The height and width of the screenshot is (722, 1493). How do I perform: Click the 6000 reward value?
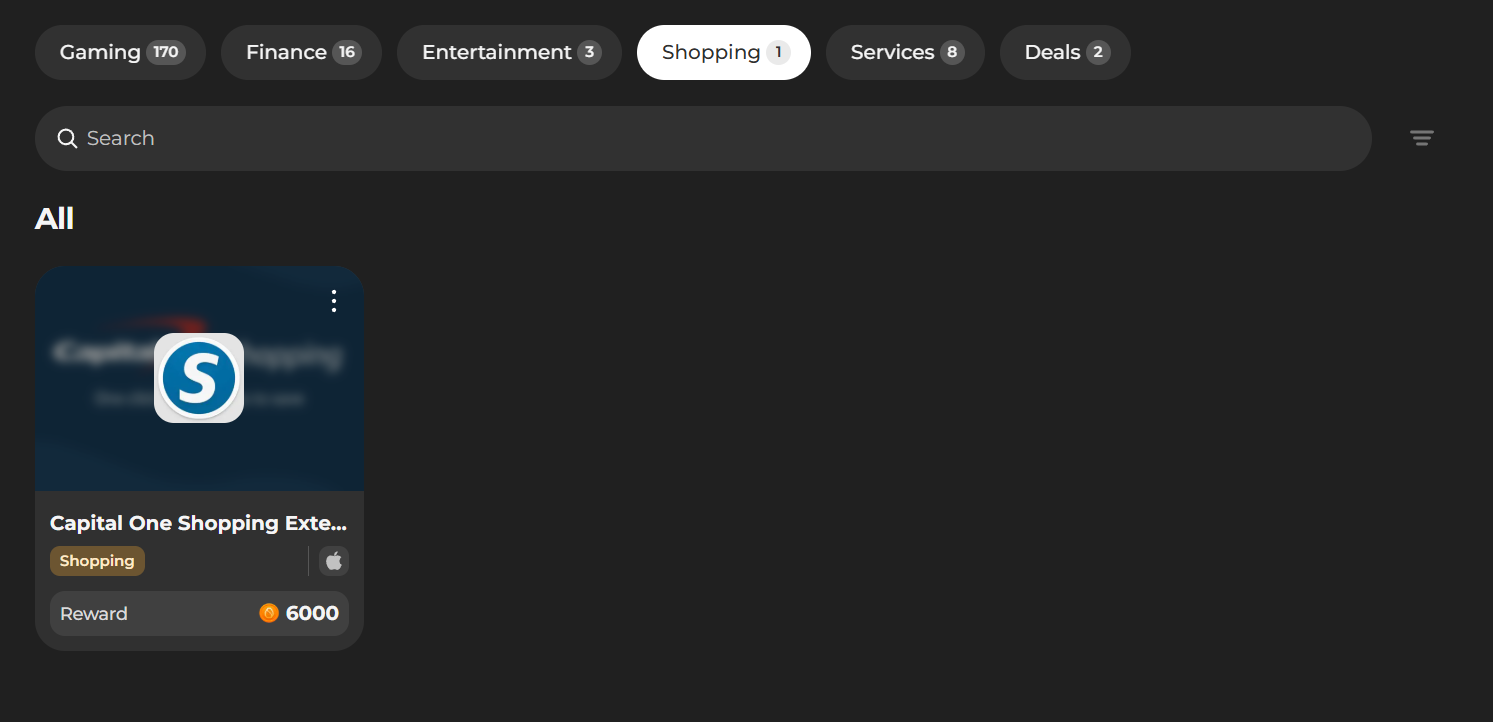click(312, 613)
